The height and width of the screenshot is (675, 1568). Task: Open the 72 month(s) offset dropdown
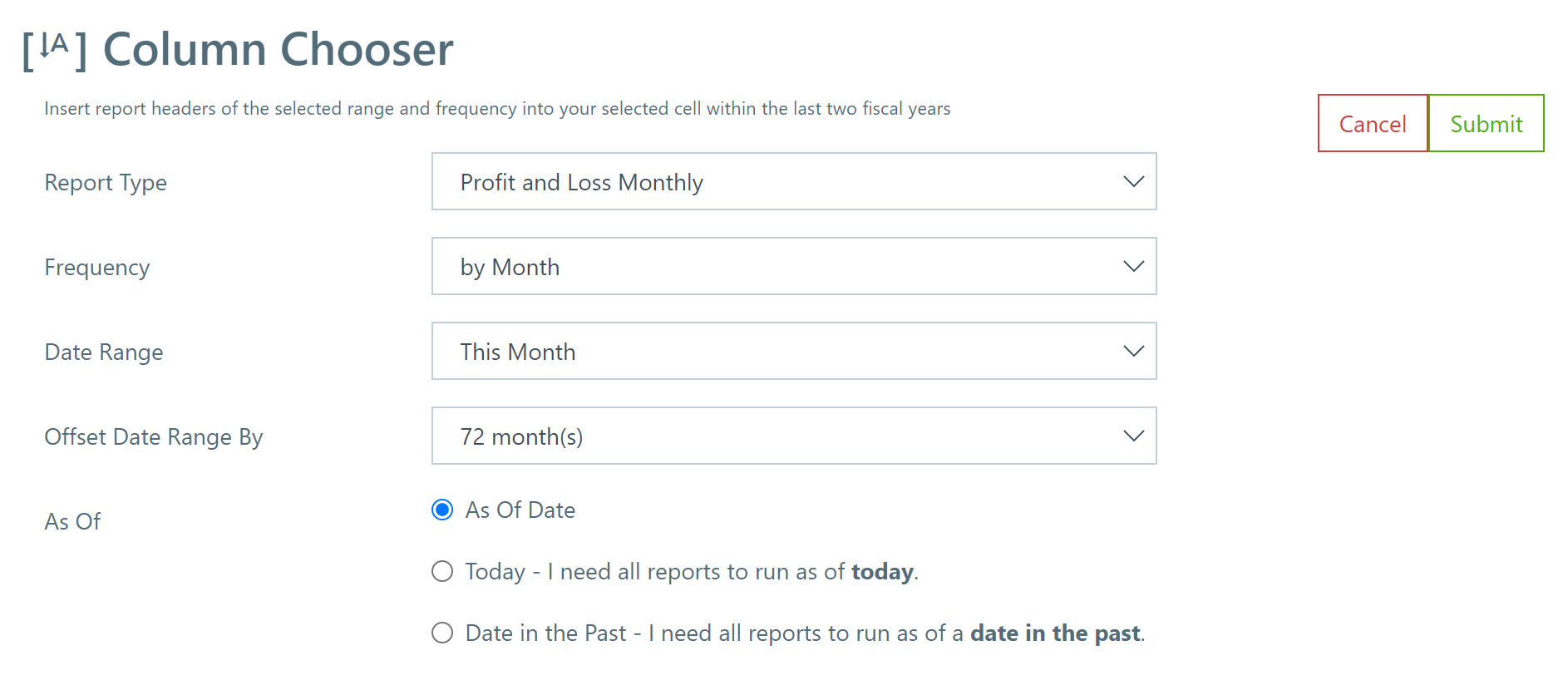tap(794, 436)
